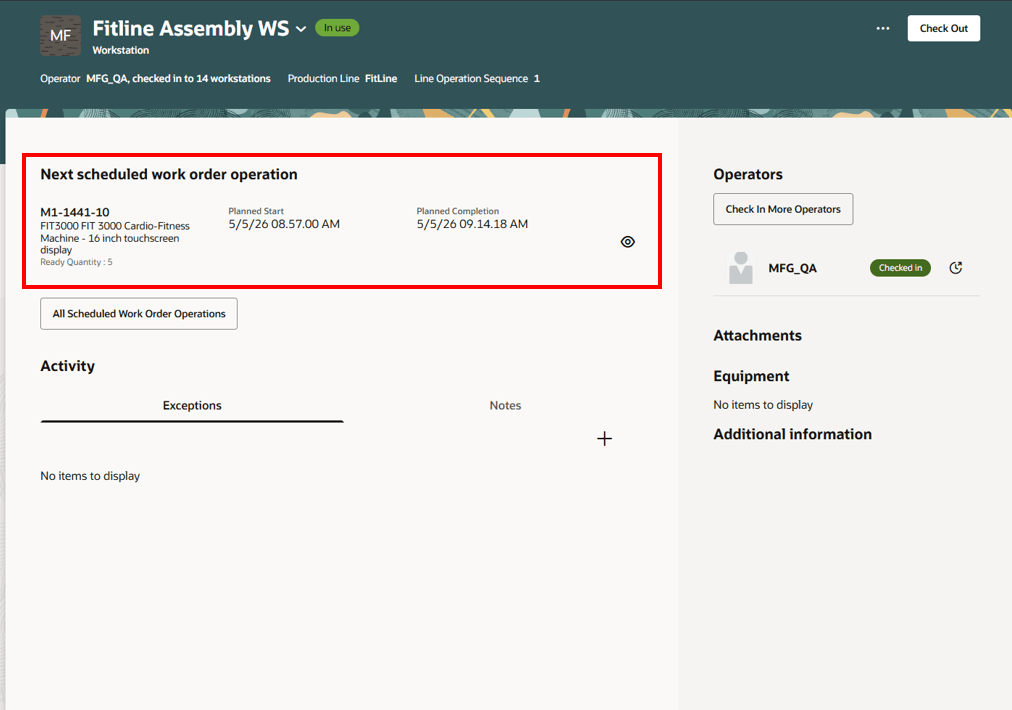Click Operator MFG_QA checked in text
The height and width of the screenshot is (710, 1012).
155,79
